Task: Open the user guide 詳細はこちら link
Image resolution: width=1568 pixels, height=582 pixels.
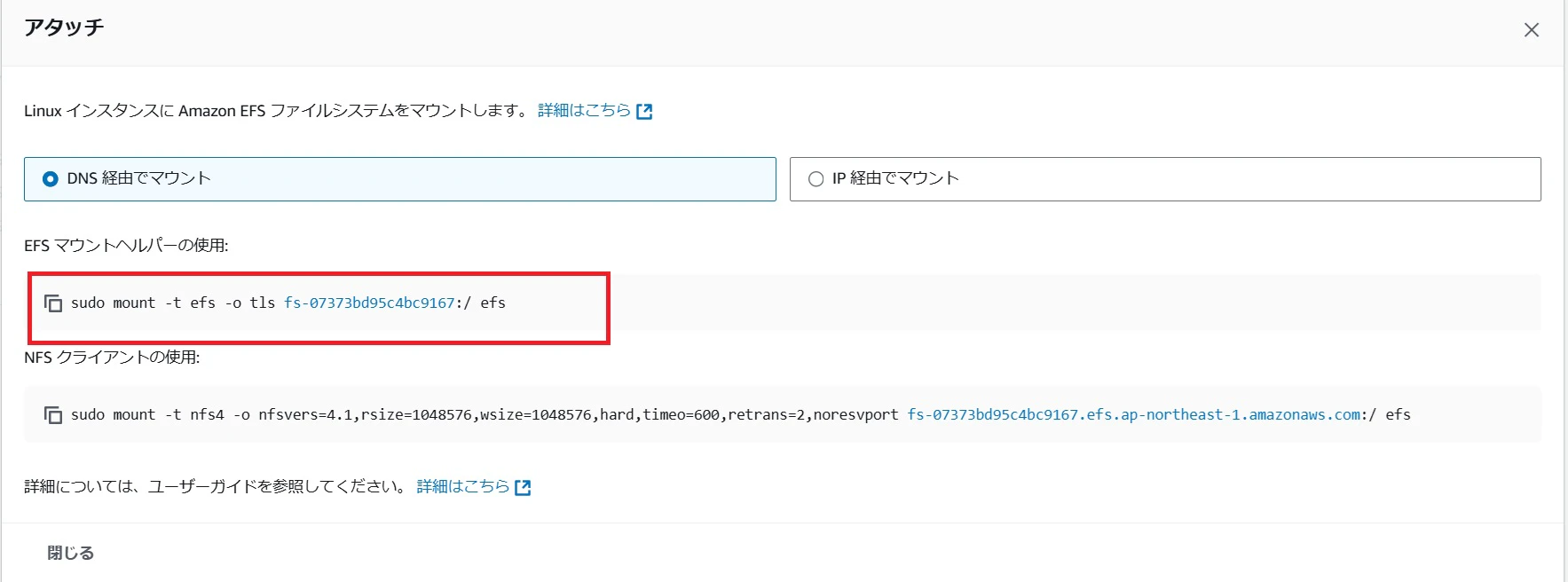Action: pyautogui.click(x=463, y=486)
